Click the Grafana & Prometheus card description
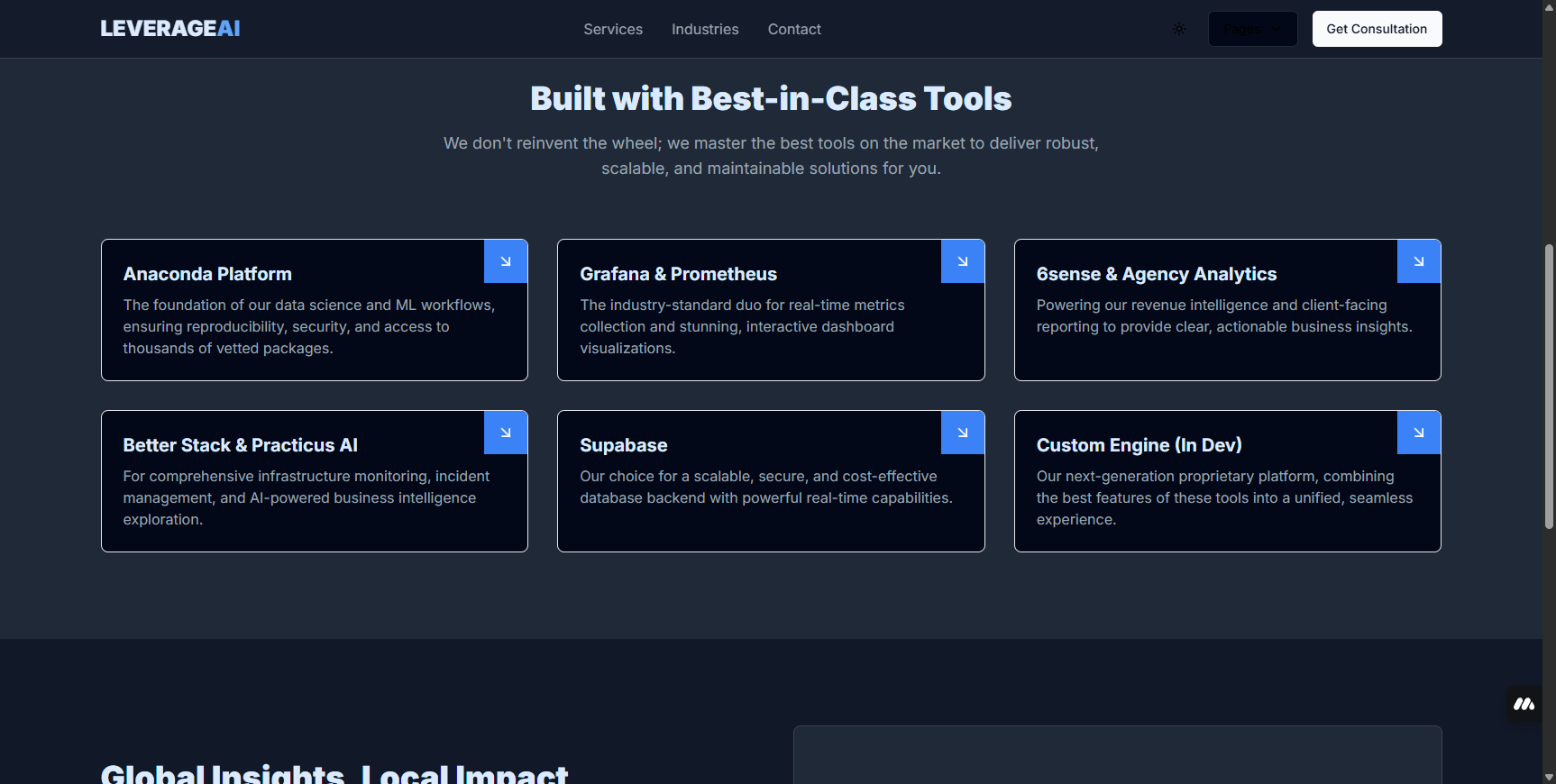 click(x=742, y=326)
